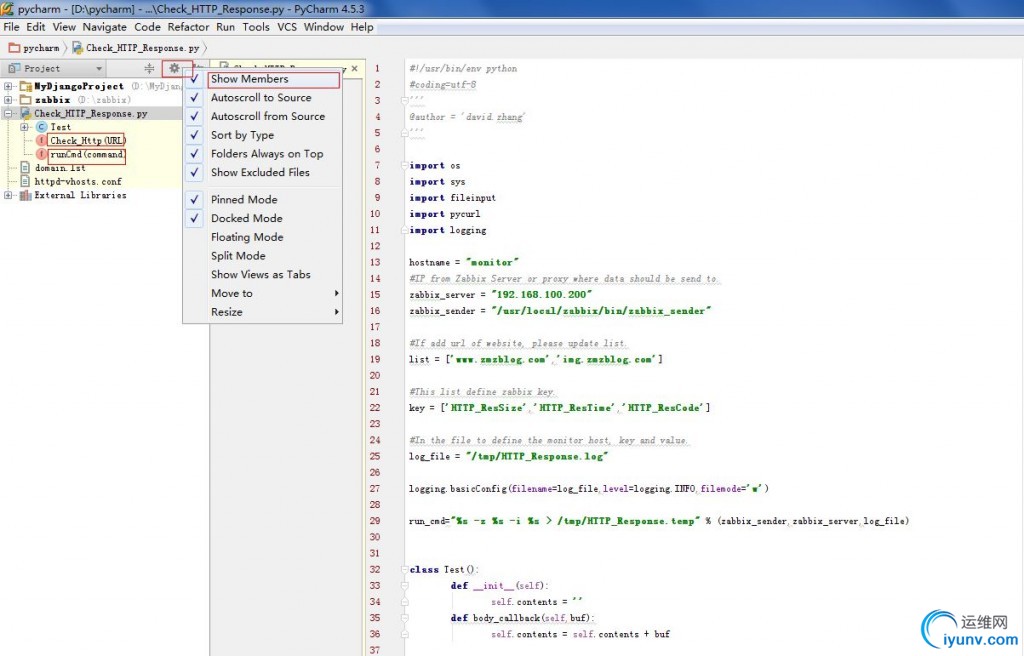
Task: Close the editor tab with the X
Action: click(355, 68)
